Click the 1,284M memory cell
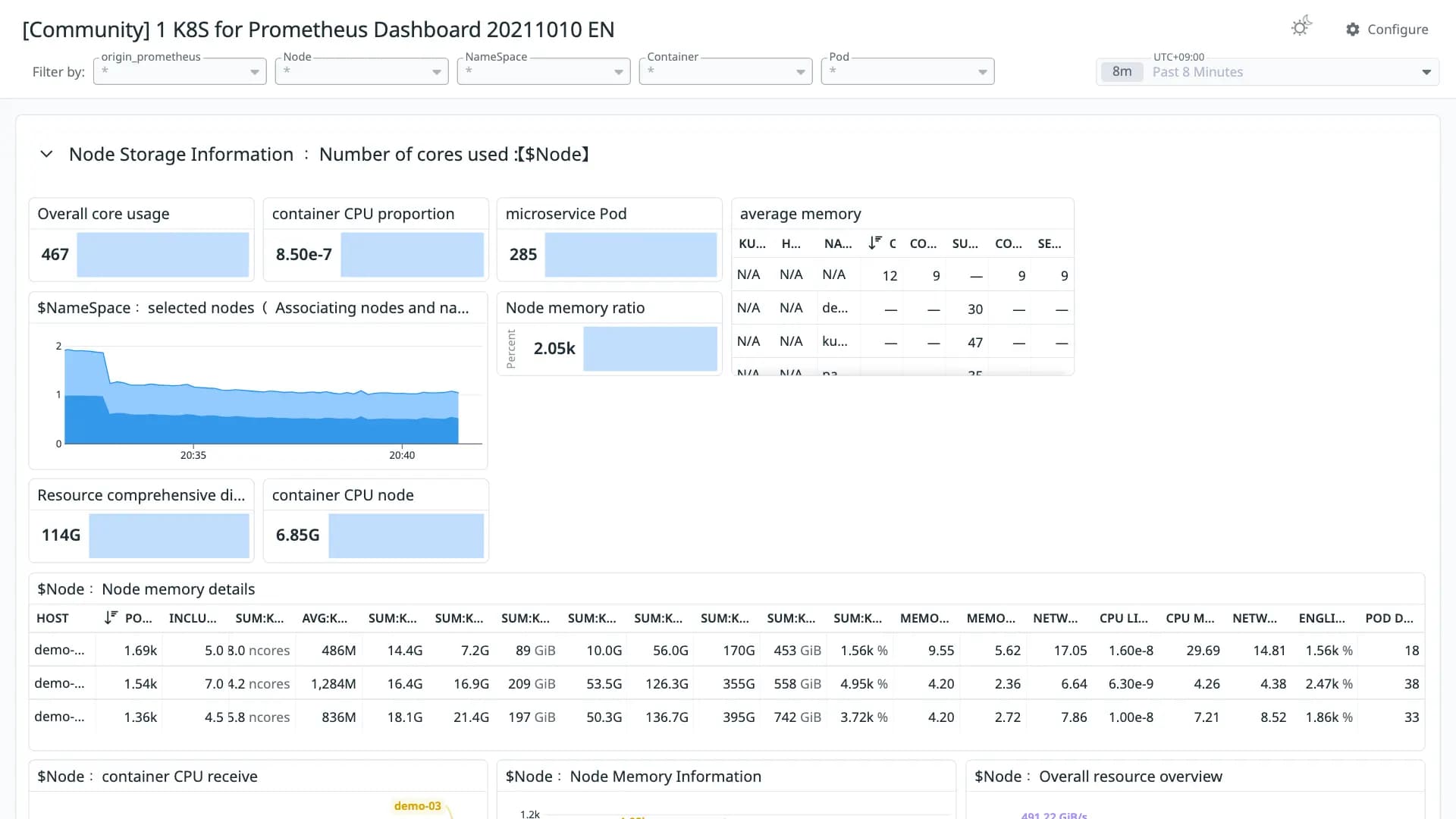Image resolution: width=1456 pixels, height=819 pixels. pyautogui.click(x=333, y=684)
